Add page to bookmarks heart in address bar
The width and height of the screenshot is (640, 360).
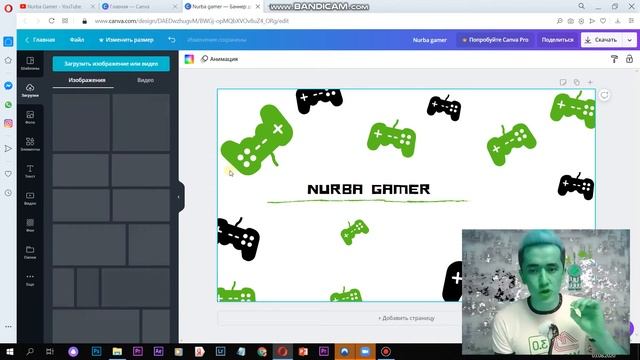pyautogui.click(x=603, y=21)
